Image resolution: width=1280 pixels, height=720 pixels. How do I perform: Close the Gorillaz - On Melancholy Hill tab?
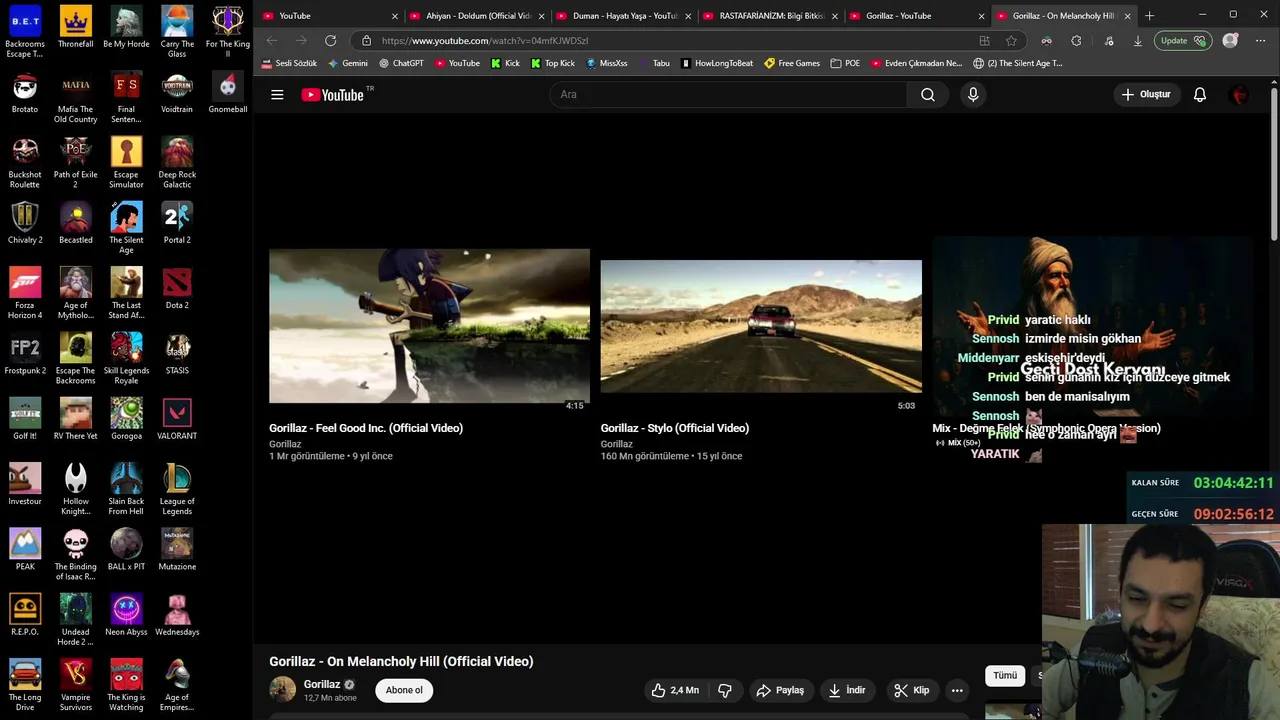[x=1127, y=16]
